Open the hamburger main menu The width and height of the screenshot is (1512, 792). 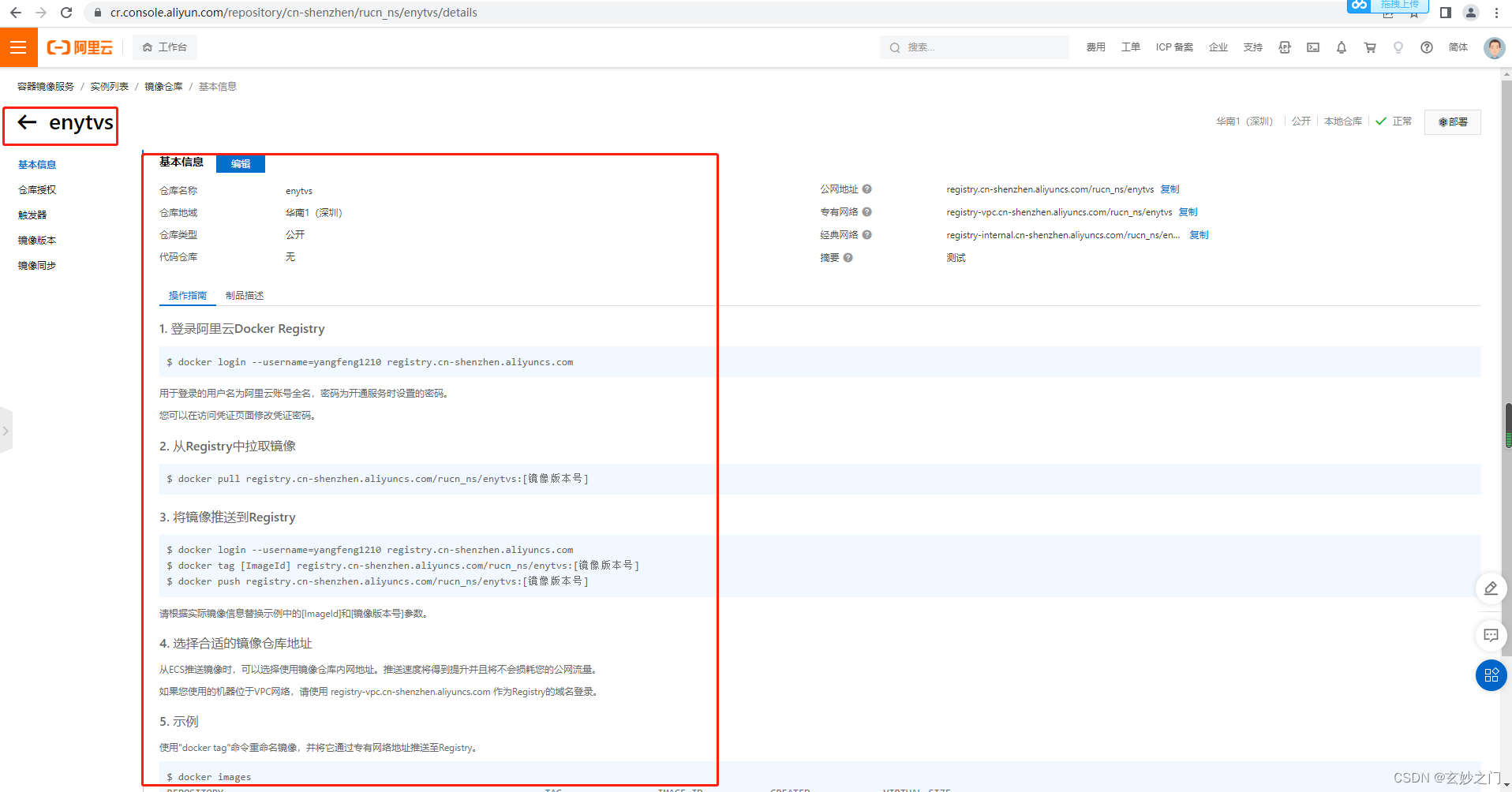point(18,47)
